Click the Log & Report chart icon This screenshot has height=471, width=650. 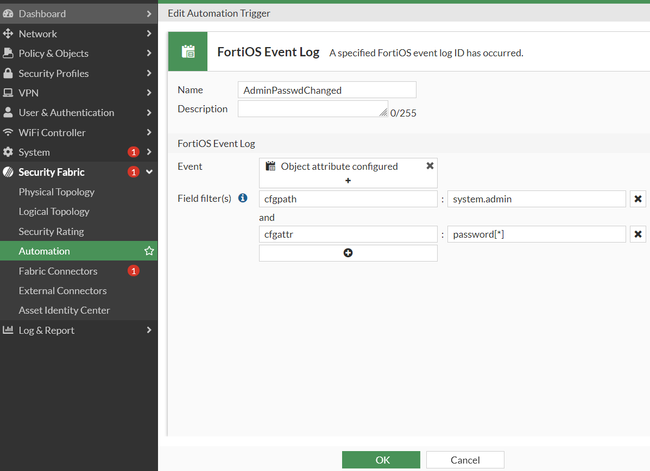(8, 330)
